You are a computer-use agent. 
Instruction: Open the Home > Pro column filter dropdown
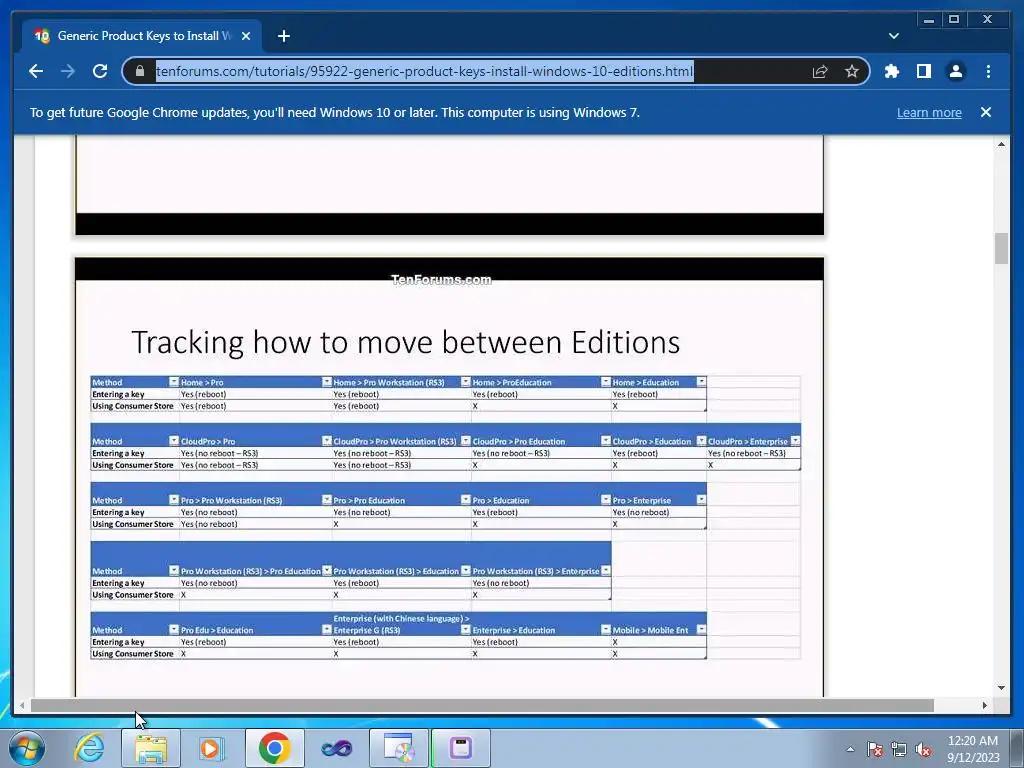click(x=327, y=381)
